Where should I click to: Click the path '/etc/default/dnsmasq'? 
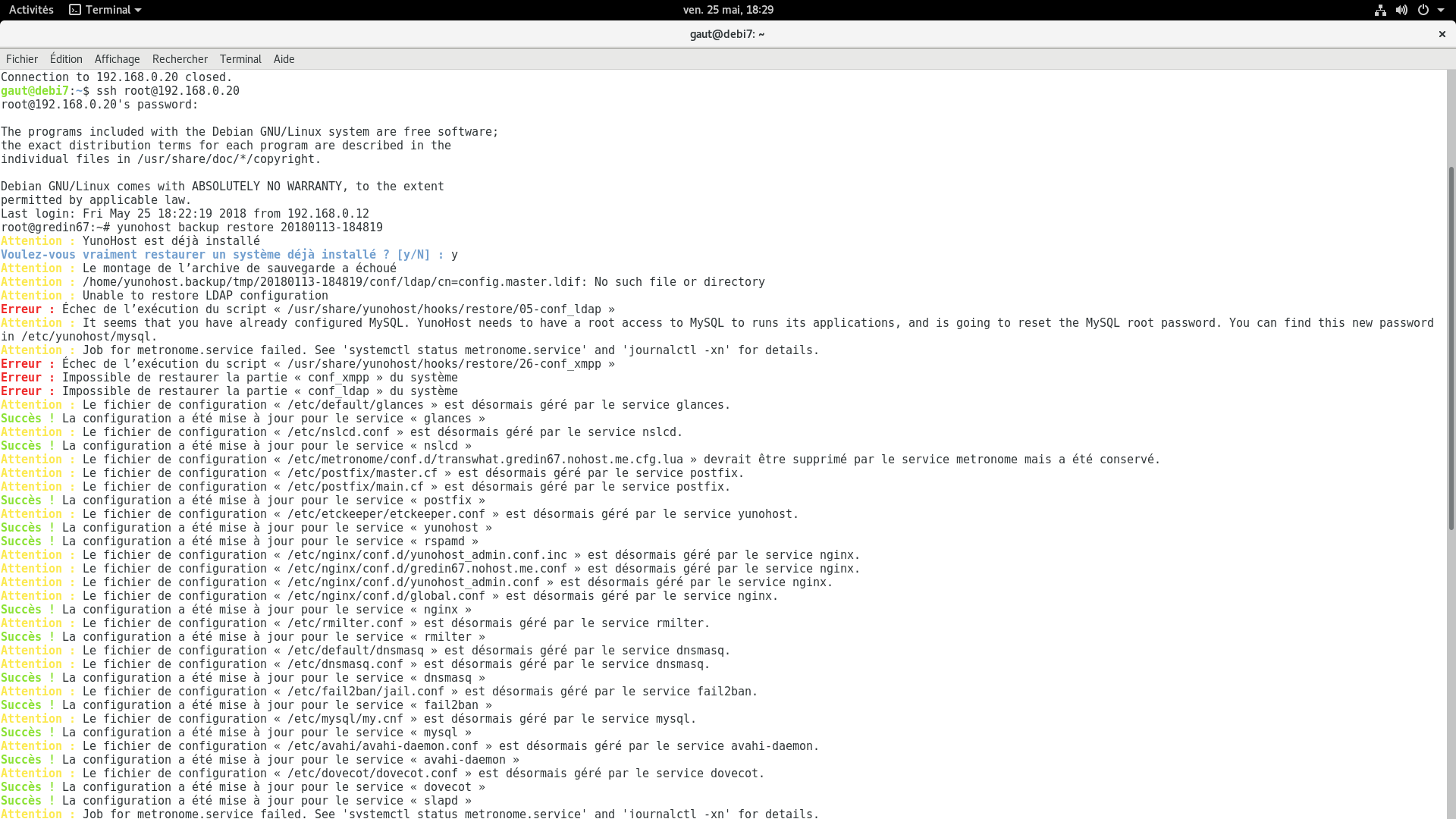click(x=356, y=651)
